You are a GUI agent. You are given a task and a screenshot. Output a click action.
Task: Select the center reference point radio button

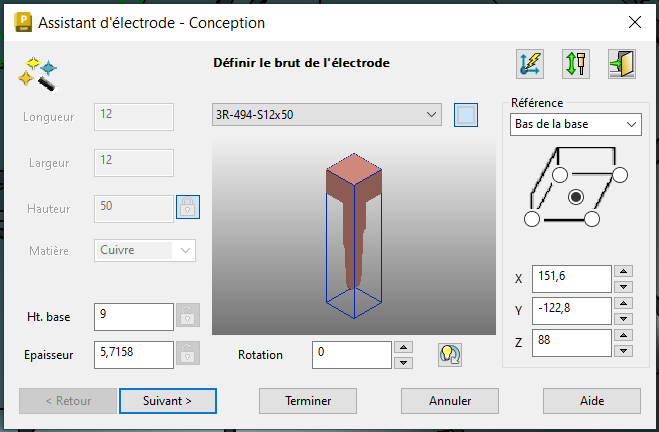pos(576,198)
